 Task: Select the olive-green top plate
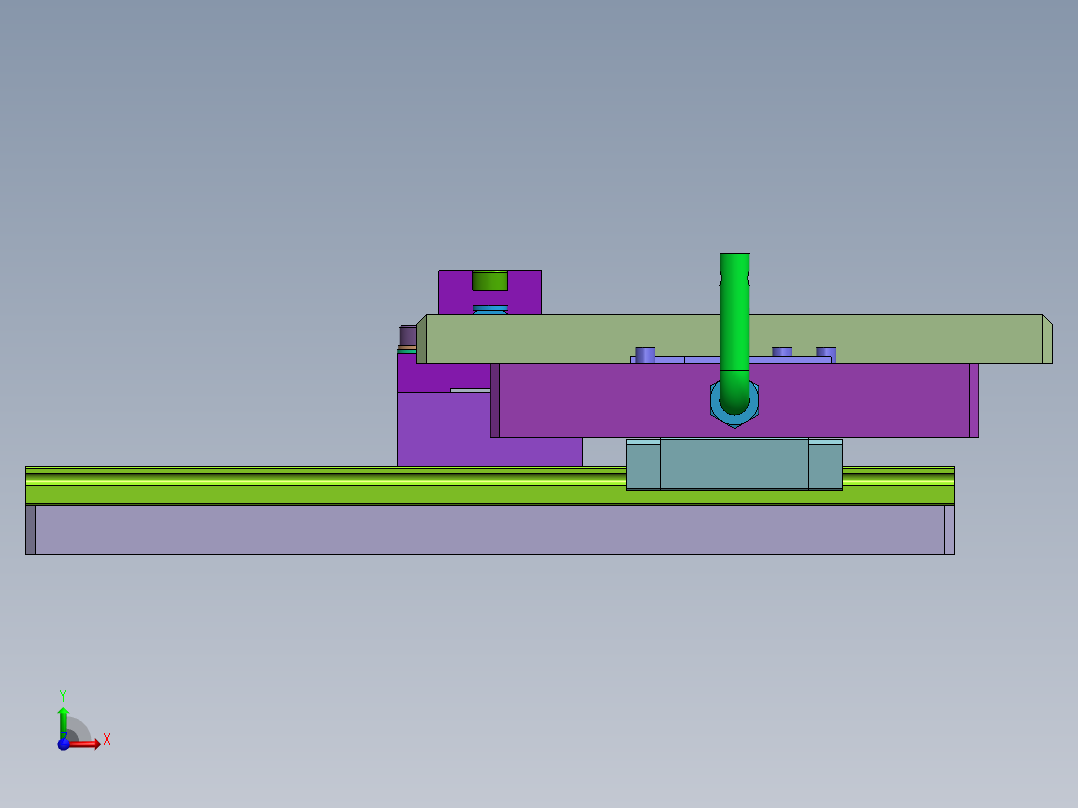(734, 339)
